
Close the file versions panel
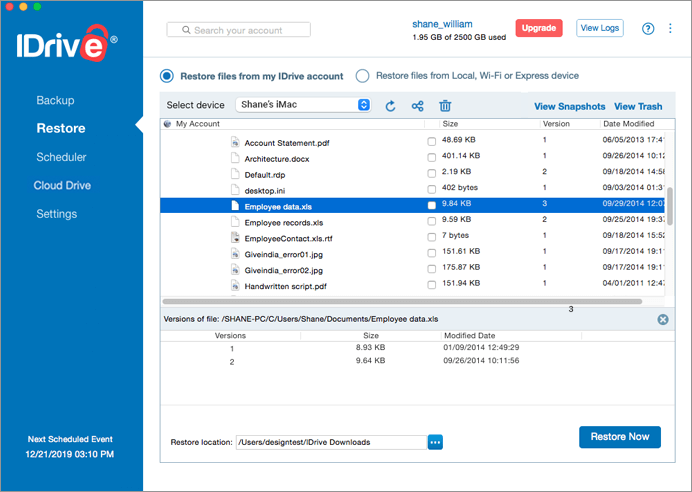pos(662,319)
